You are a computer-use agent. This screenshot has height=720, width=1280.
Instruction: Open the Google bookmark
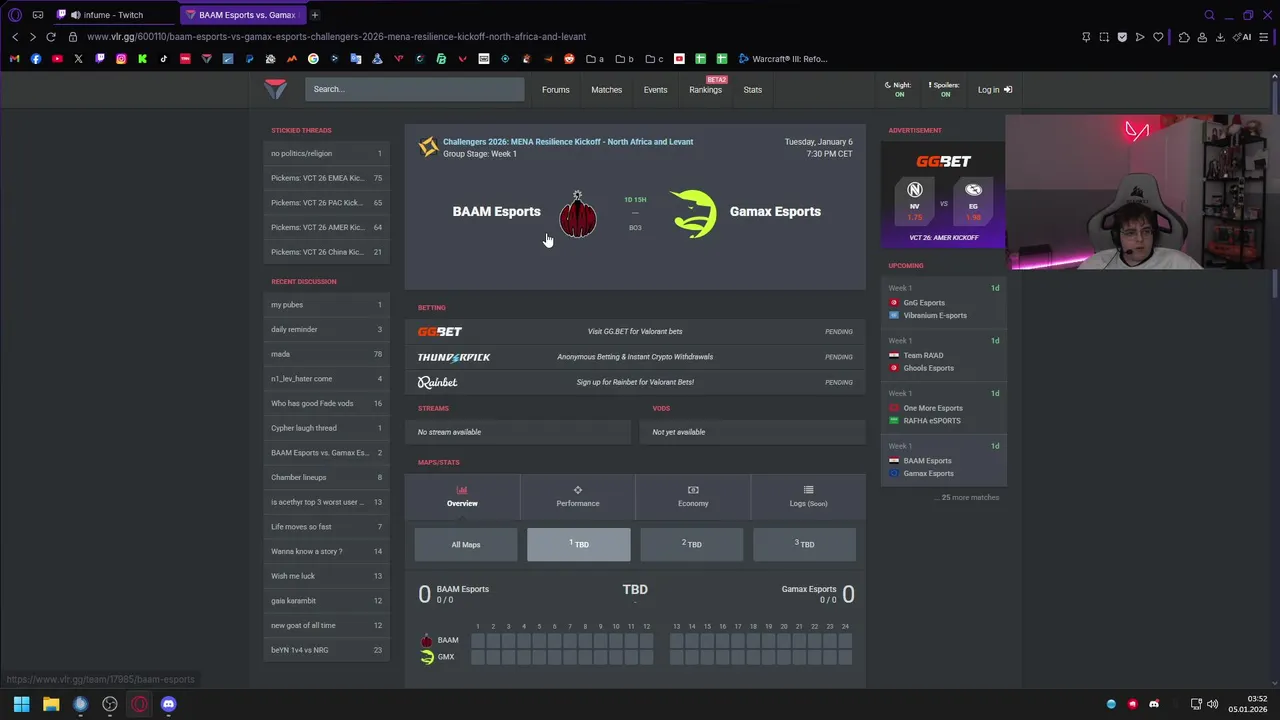313,59
